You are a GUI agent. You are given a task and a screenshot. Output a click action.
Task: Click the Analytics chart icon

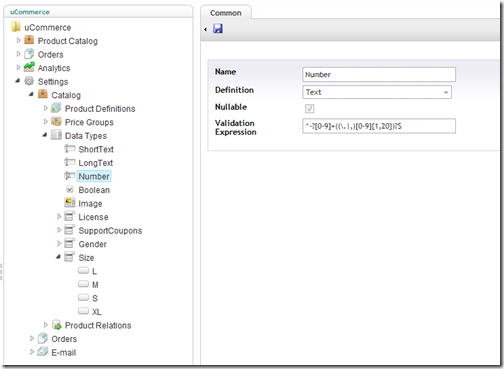pyautogui.click(x=29, y=67)
